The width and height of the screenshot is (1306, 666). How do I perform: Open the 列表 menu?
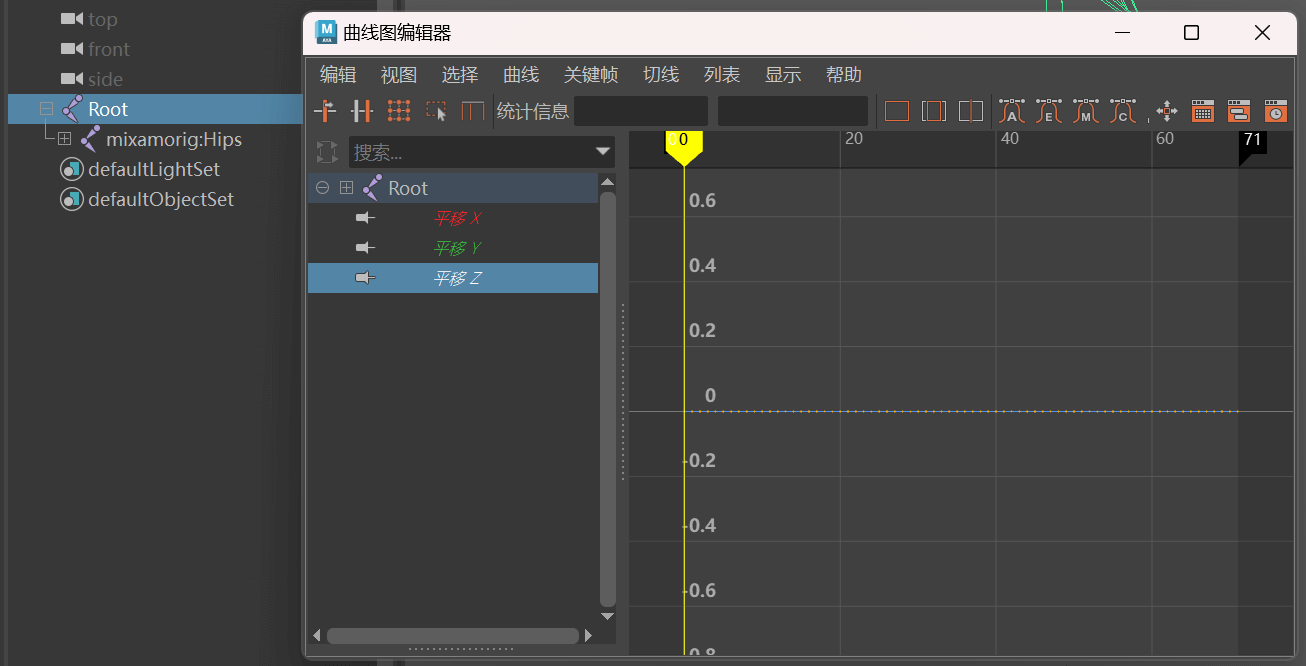point(722,75)
